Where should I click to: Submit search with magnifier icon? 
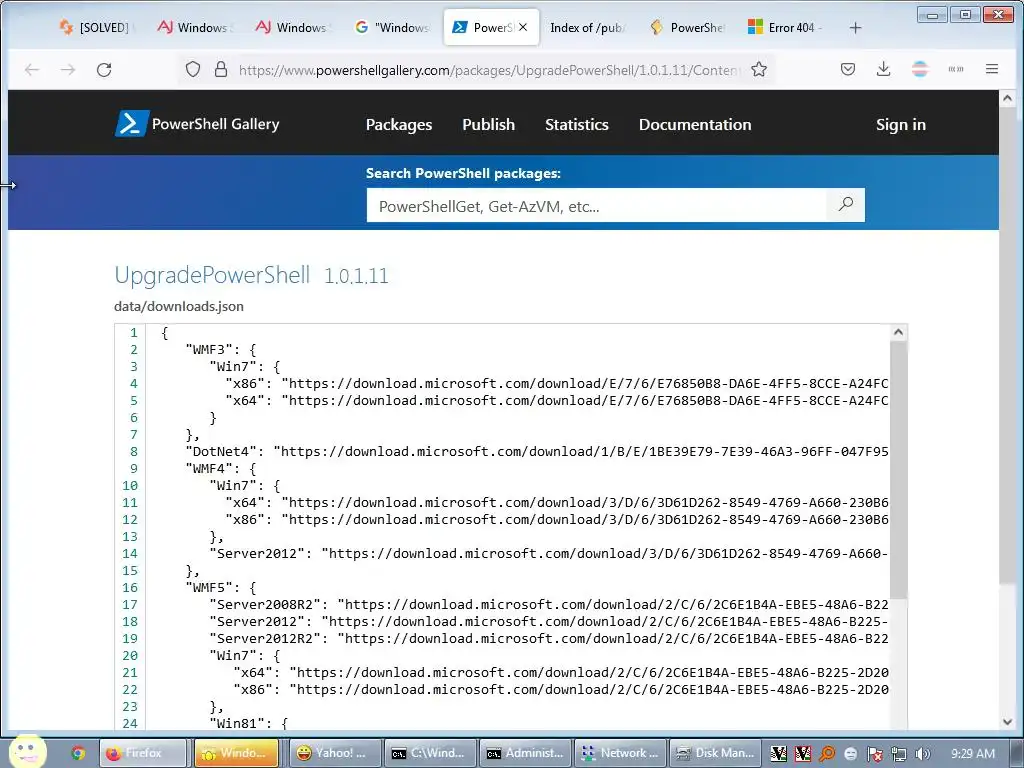click(x=846, y=204)
